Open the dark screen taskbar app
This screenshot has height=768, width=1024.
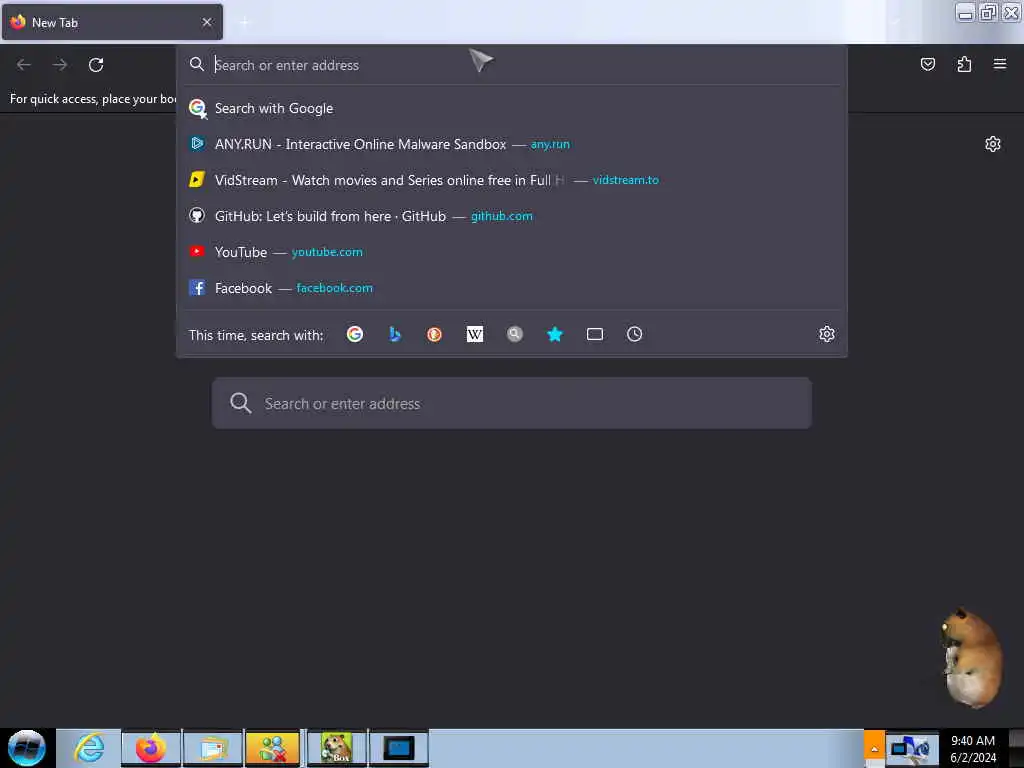(399, 748)
